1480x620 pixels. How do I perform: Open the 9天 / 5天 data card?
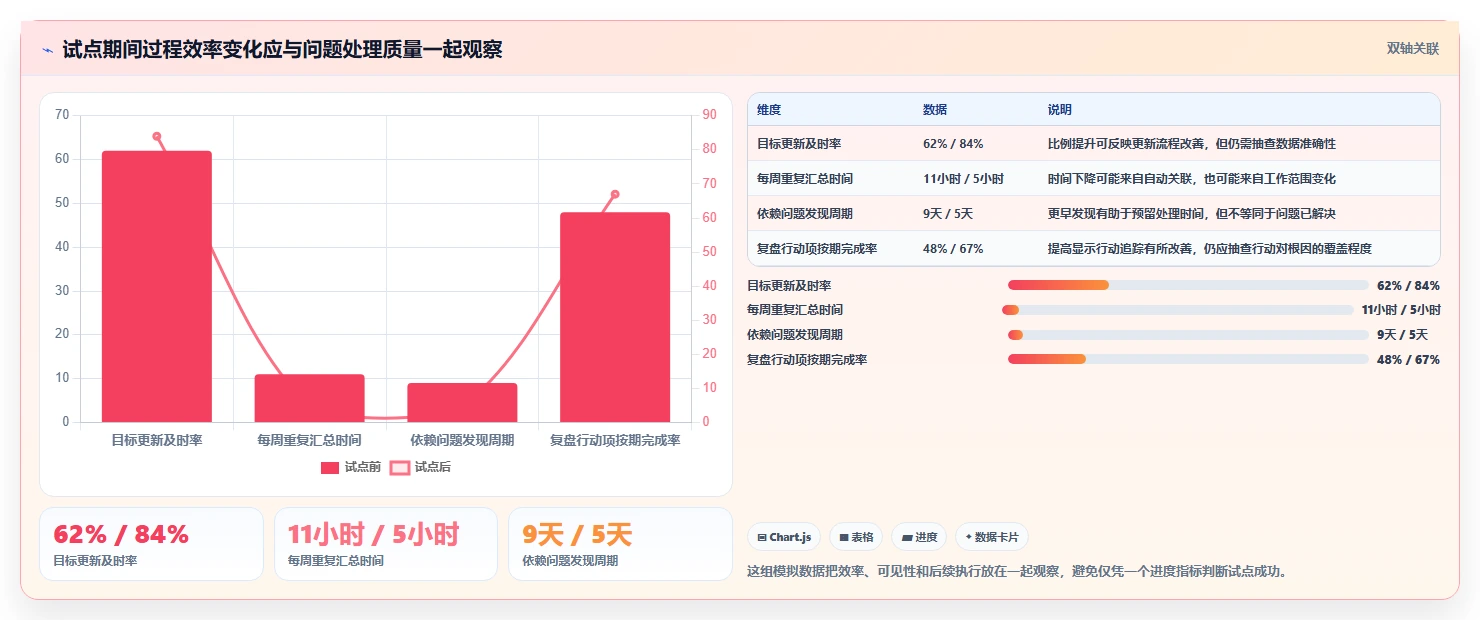[x=620, y=544]
